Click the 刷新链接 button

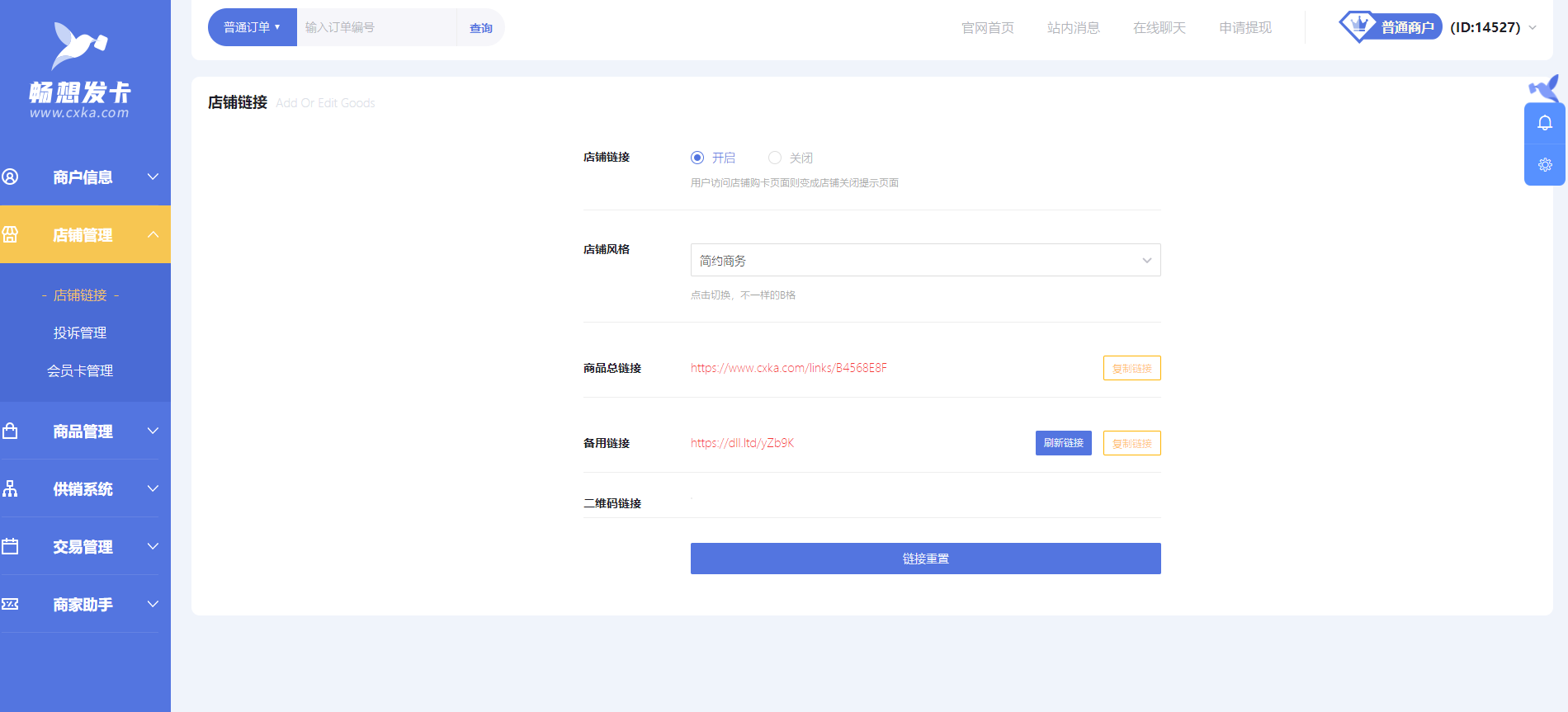click(x=1063, y=443)
